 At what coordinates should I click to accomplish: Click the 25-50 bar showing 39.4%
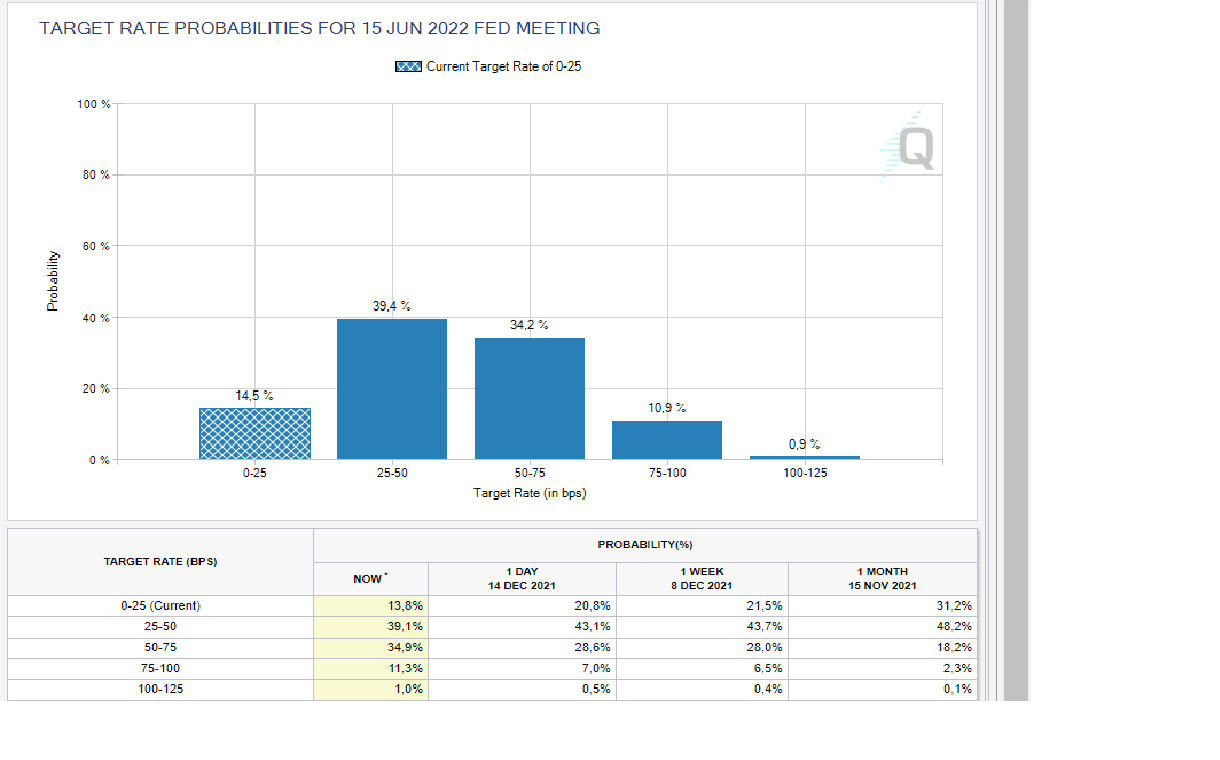click(392, 389)
